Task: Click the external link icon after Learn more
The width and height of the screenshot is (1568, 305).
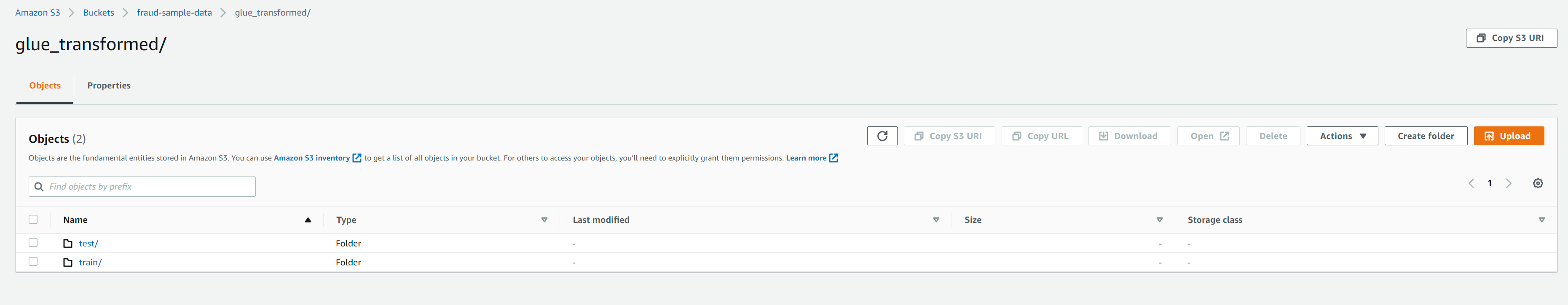Action: [x=834, y=158]
